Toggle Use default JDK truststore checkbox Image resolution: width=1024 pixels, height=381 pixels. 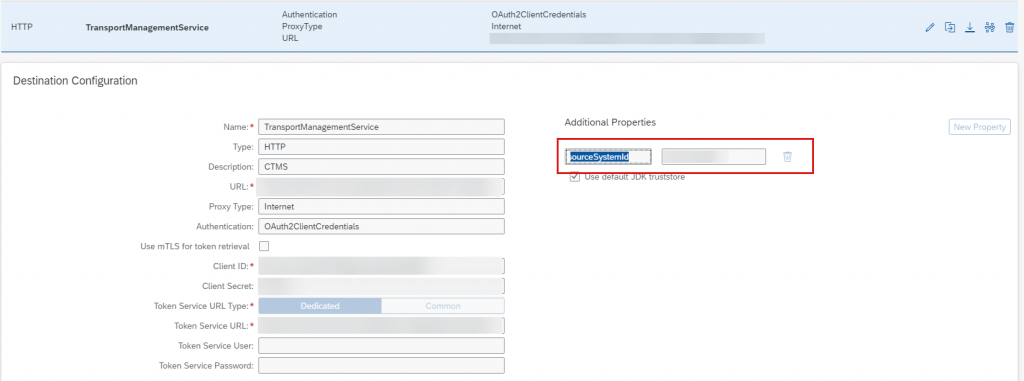click(x=575, y=176)
